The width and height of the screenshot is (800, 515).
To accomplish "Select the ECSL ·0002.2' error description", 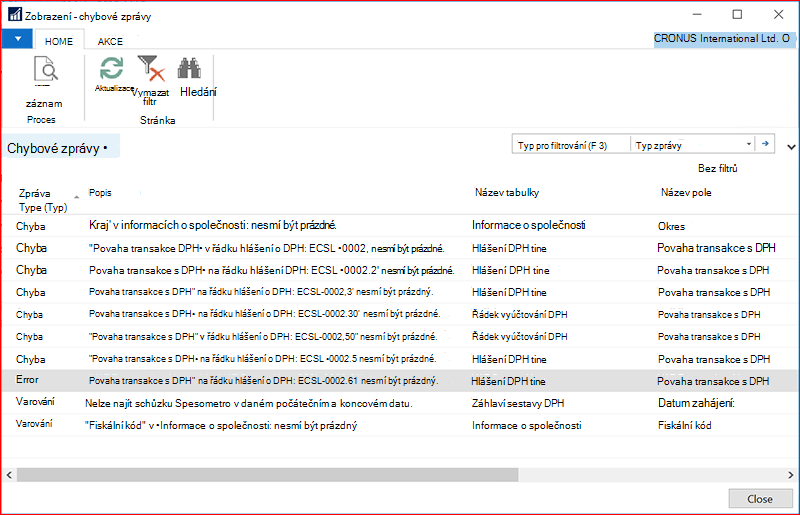I will point(271,271).
